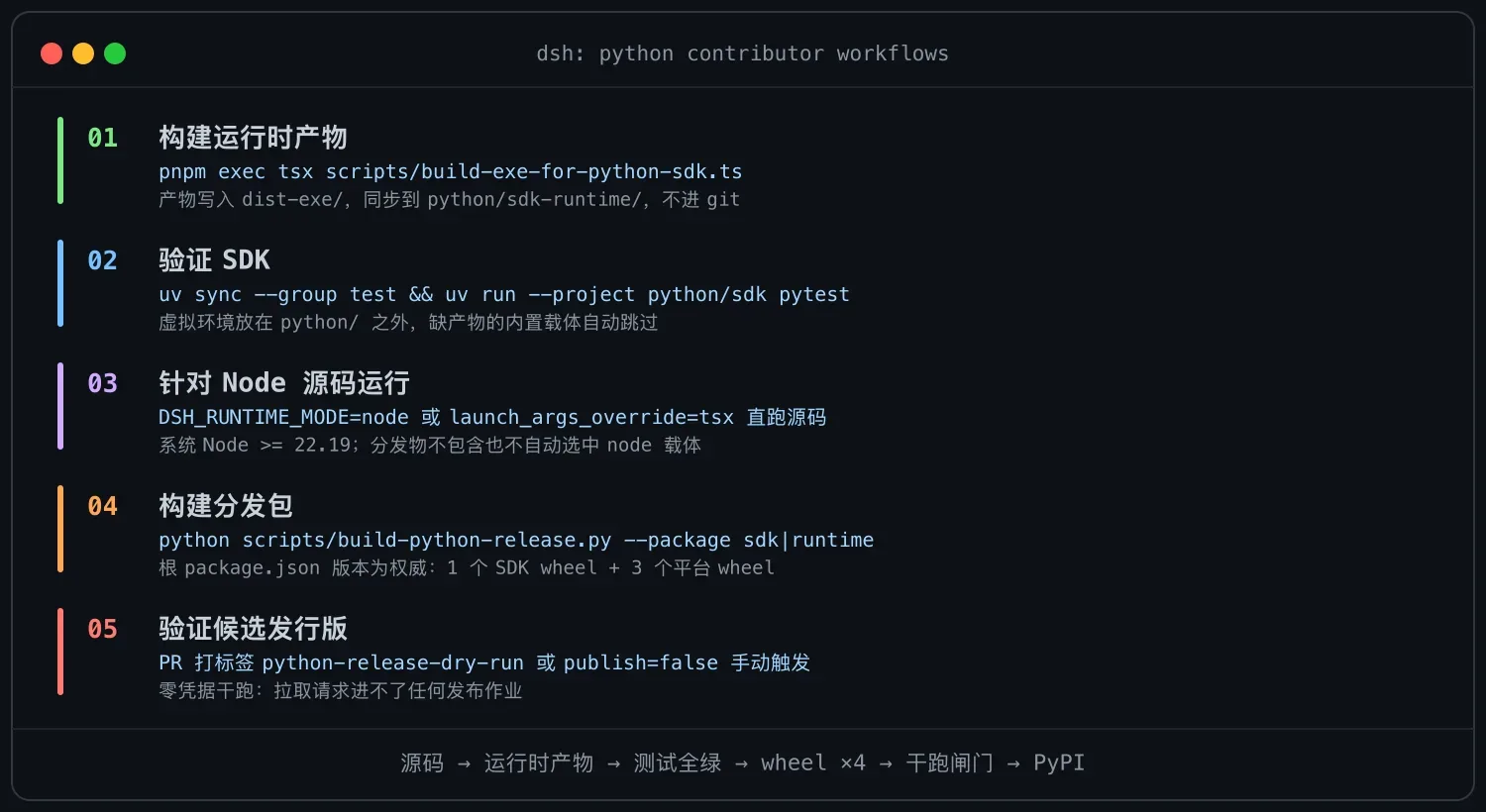
Task: Click the note '零凭据干跑'
Action: coord(340,690)
